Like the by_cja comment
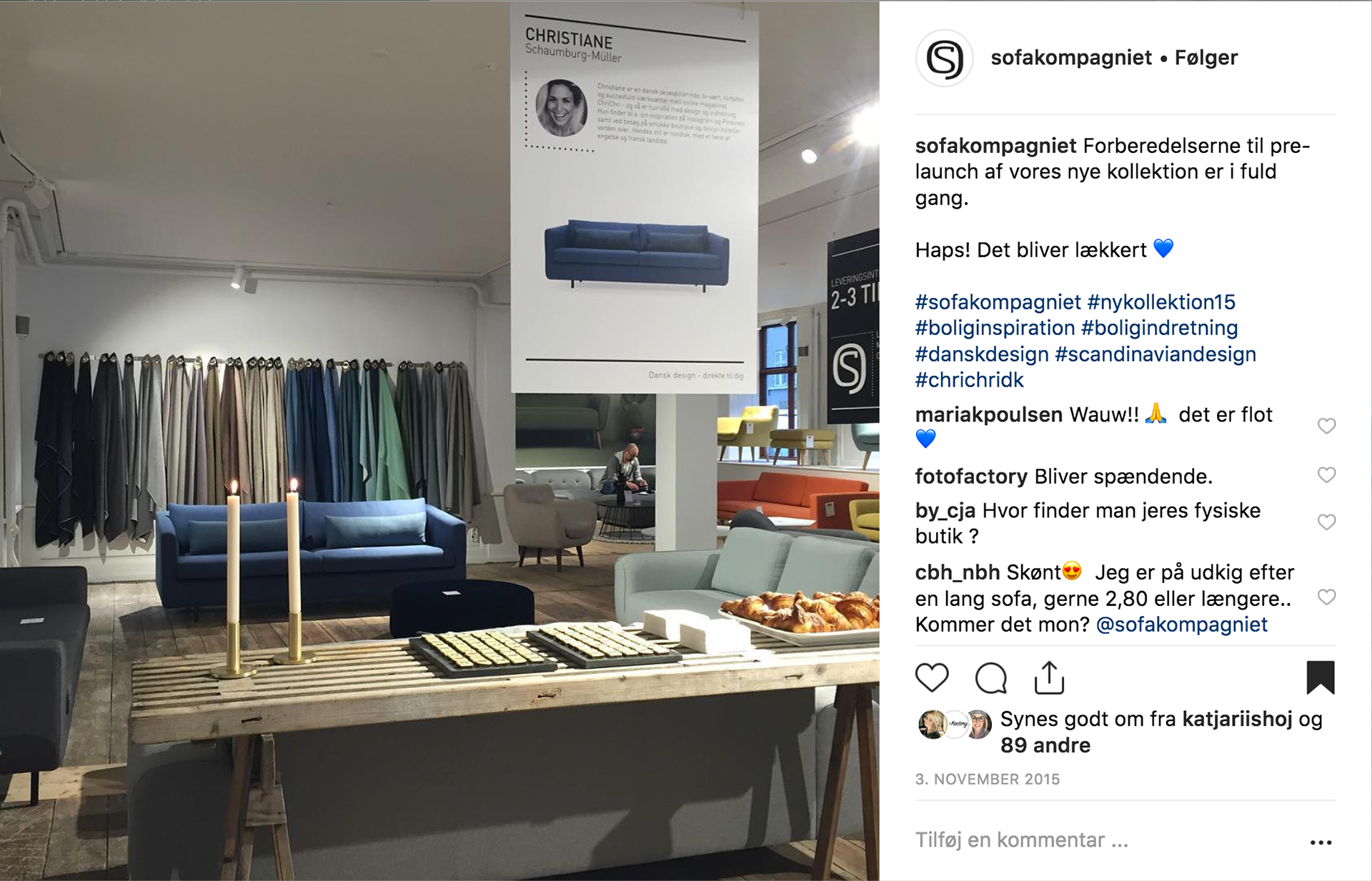 pos(1326,522)
